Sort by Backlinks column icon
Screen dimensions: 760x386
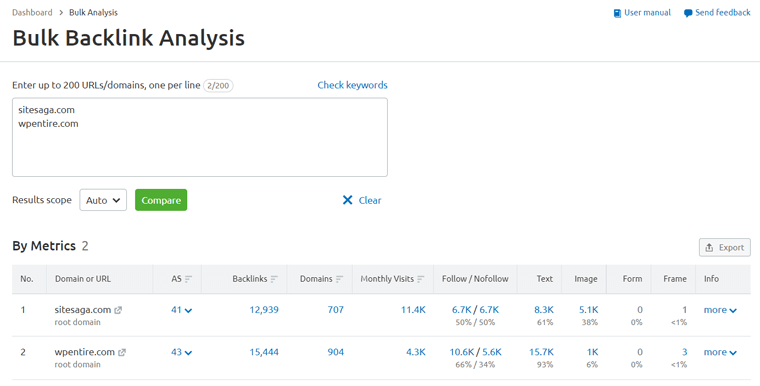point(274,279)
